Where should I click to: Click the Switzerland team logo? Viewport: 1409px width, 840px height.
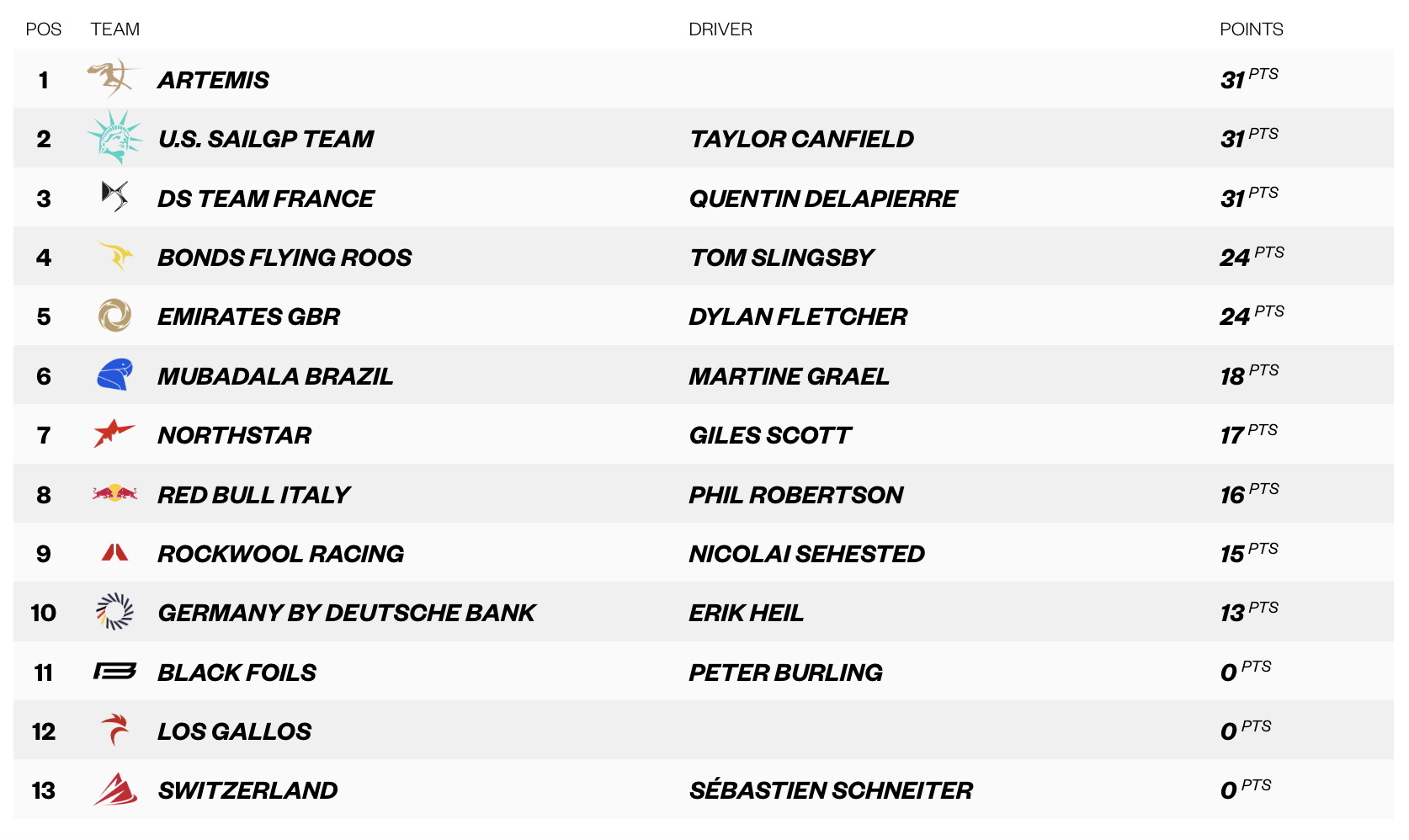pos(114,789)
